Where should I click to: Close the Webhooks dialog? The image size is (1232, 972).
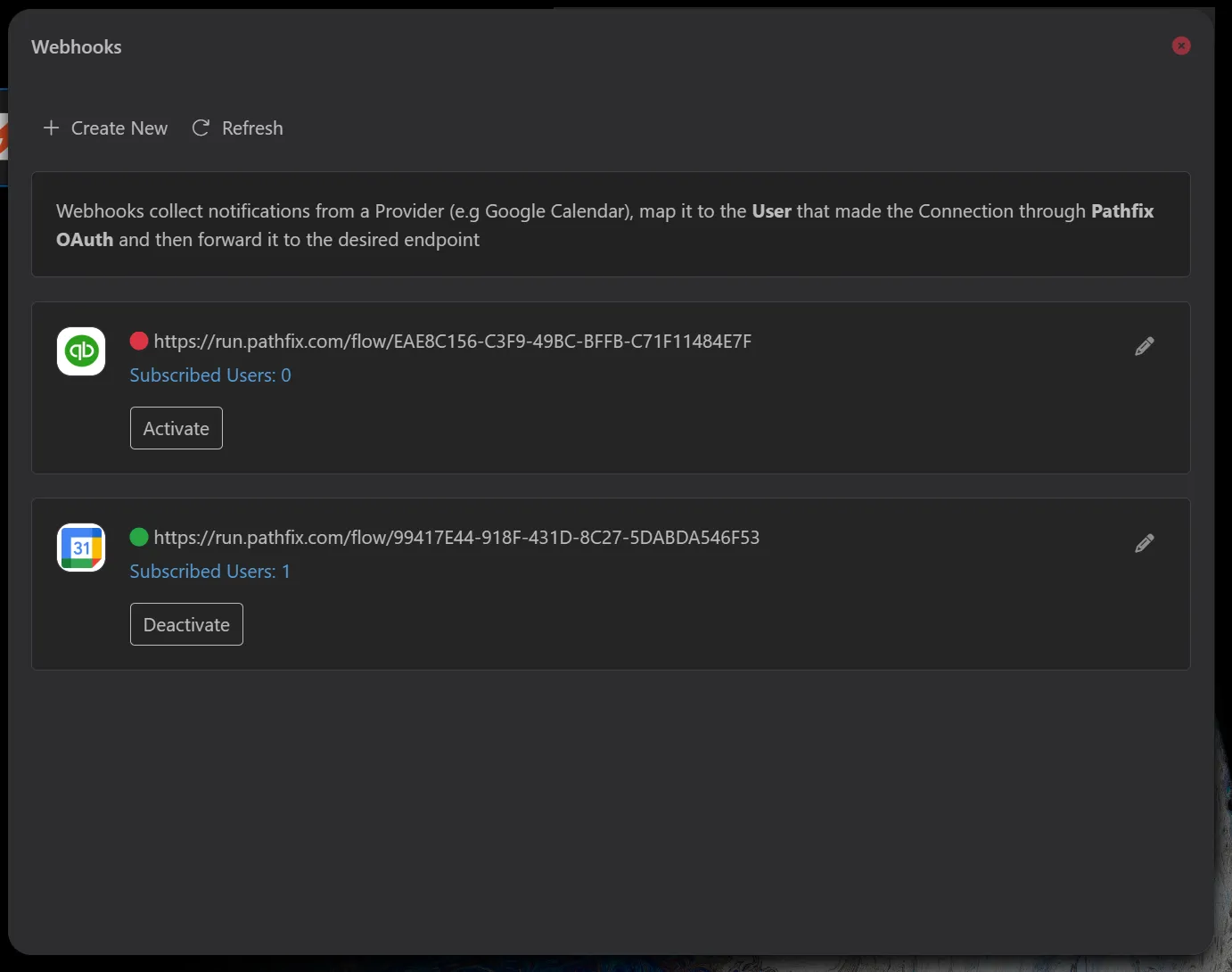1181,45
